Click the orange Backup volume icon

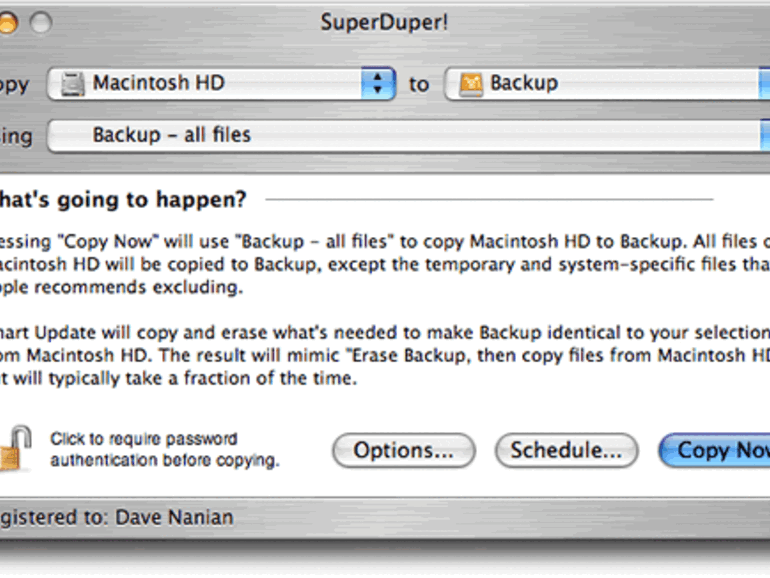(x=470, y=85)
